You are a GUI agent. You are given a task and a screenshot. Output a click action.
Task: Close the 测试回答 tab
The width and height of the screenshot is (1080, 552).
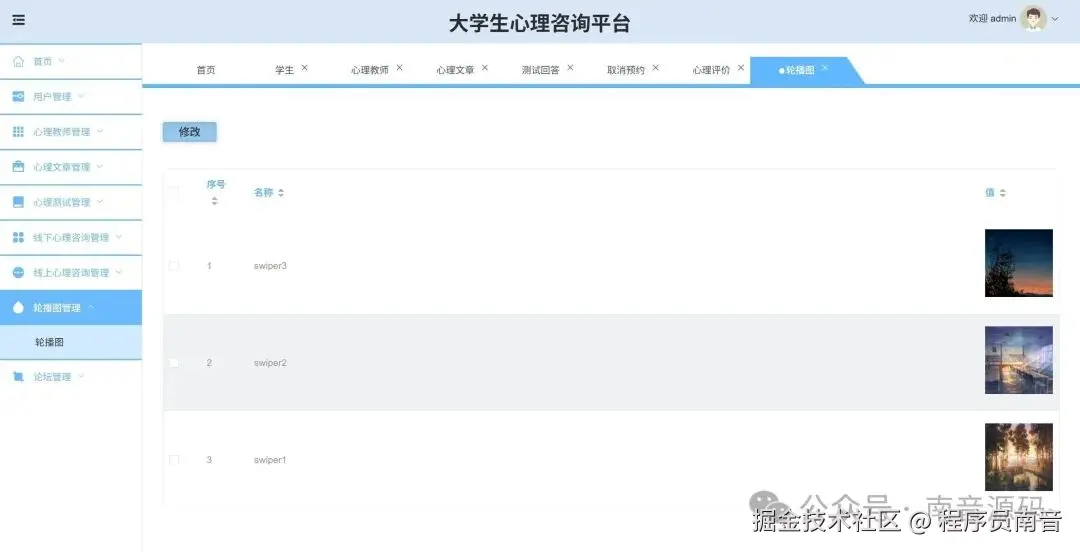coord(570,68)
